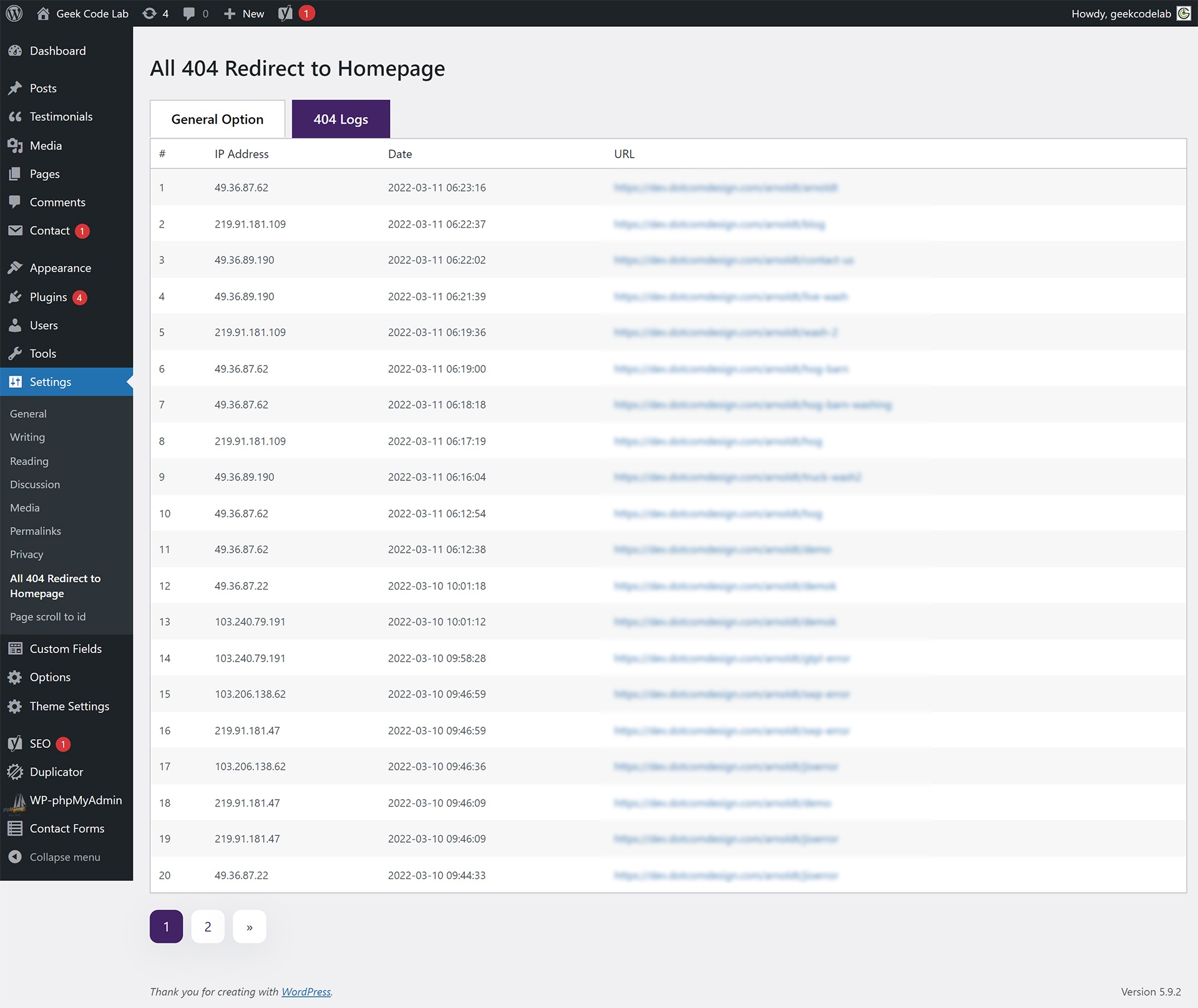Screen dimensions: 1198x1008
Task: Click Duplicator plugin icon
Action: pyautogui.click(x=16, y=771)
